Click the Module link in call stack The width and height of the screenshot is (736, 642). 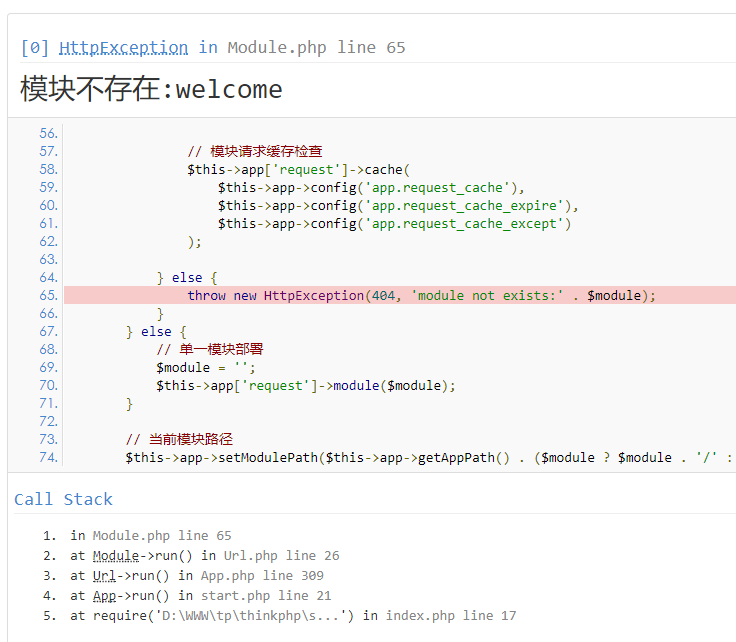point(116,556)
